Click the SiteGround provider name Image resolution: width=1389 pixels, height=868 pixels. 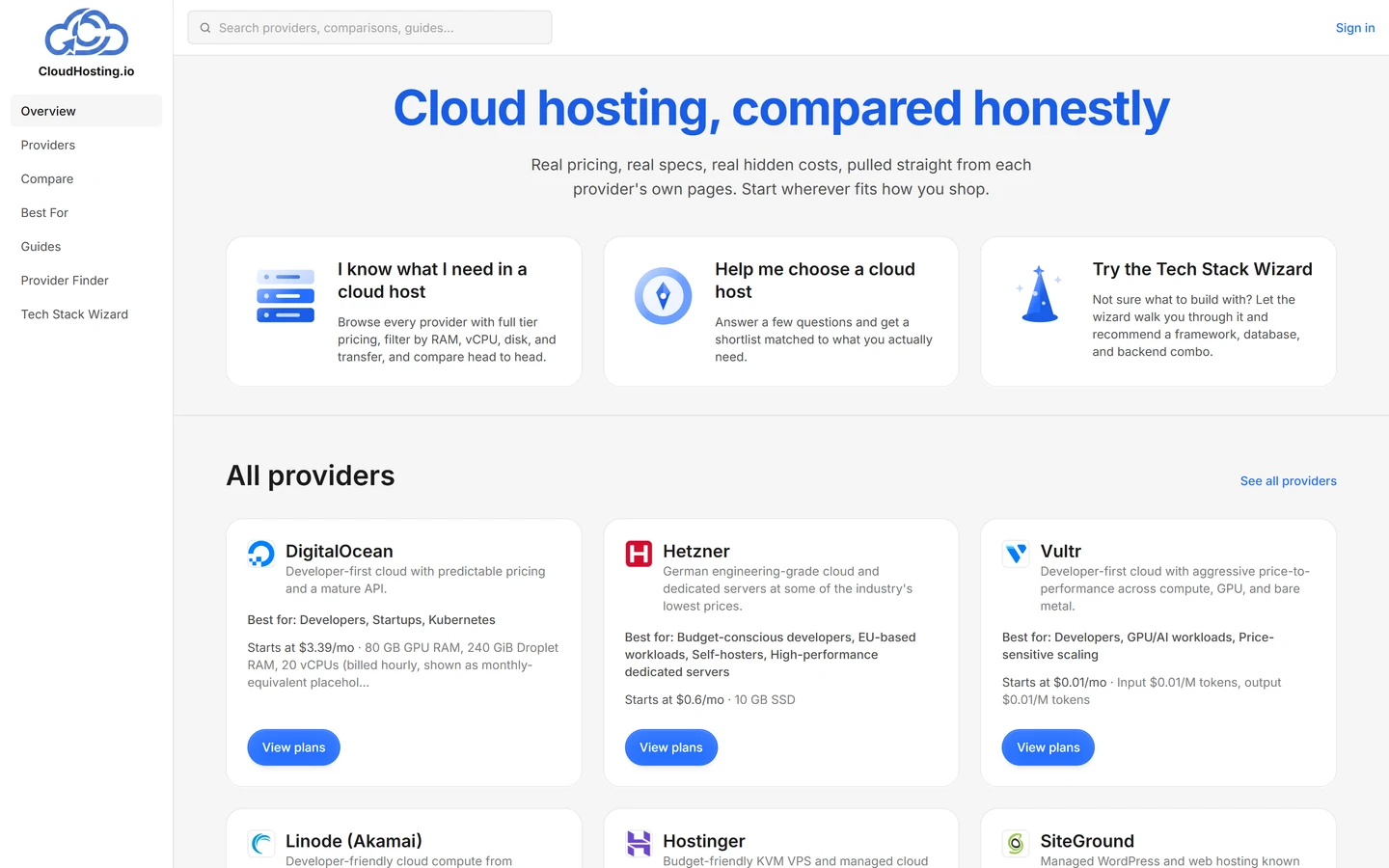pos(1087,841)
